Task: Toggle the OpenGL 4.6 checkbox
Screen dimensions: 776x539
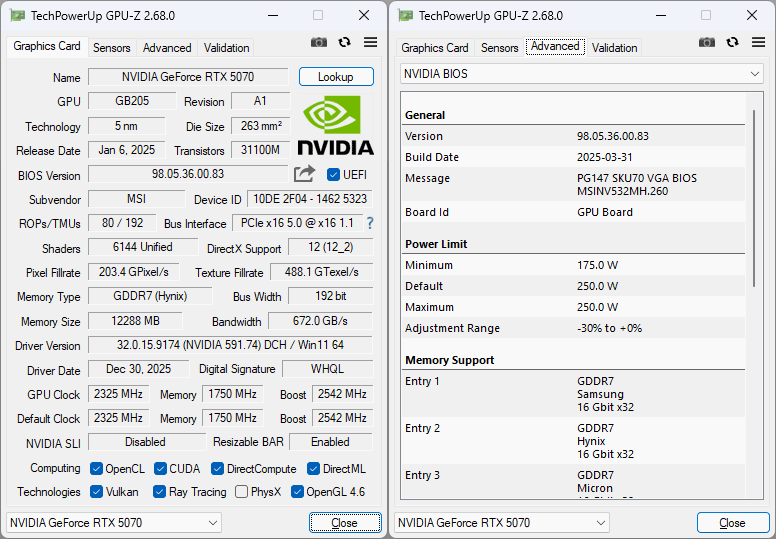Action: 297,491
